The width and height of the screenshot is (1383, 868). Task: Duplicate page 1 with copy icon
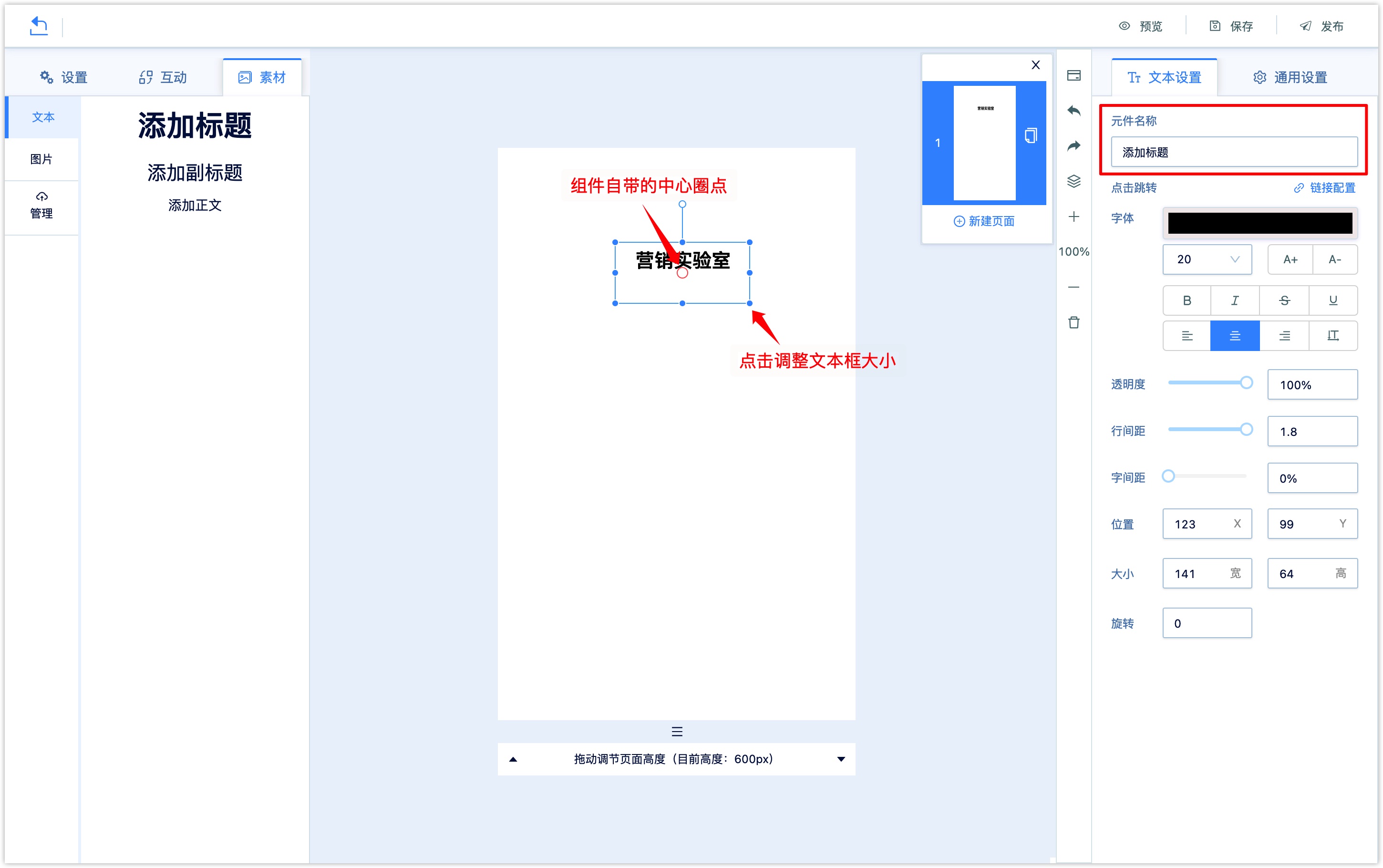tap(1031, 135)
